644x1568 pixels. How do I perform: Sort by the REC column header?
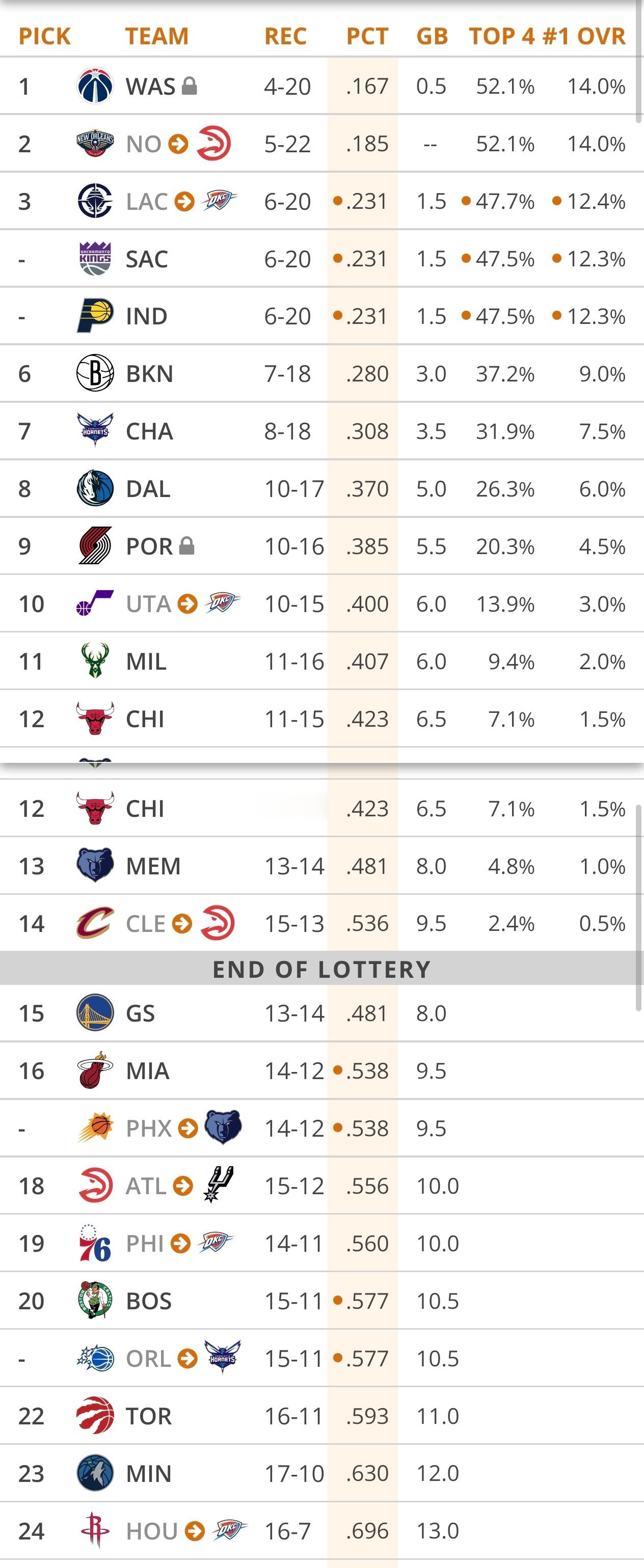pos(285,37)
